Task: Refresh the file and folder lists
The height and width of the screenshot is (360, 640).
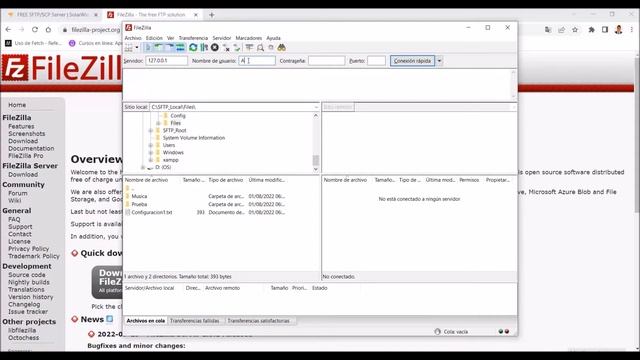Action: pyautogui.click(x=193, y=48)
